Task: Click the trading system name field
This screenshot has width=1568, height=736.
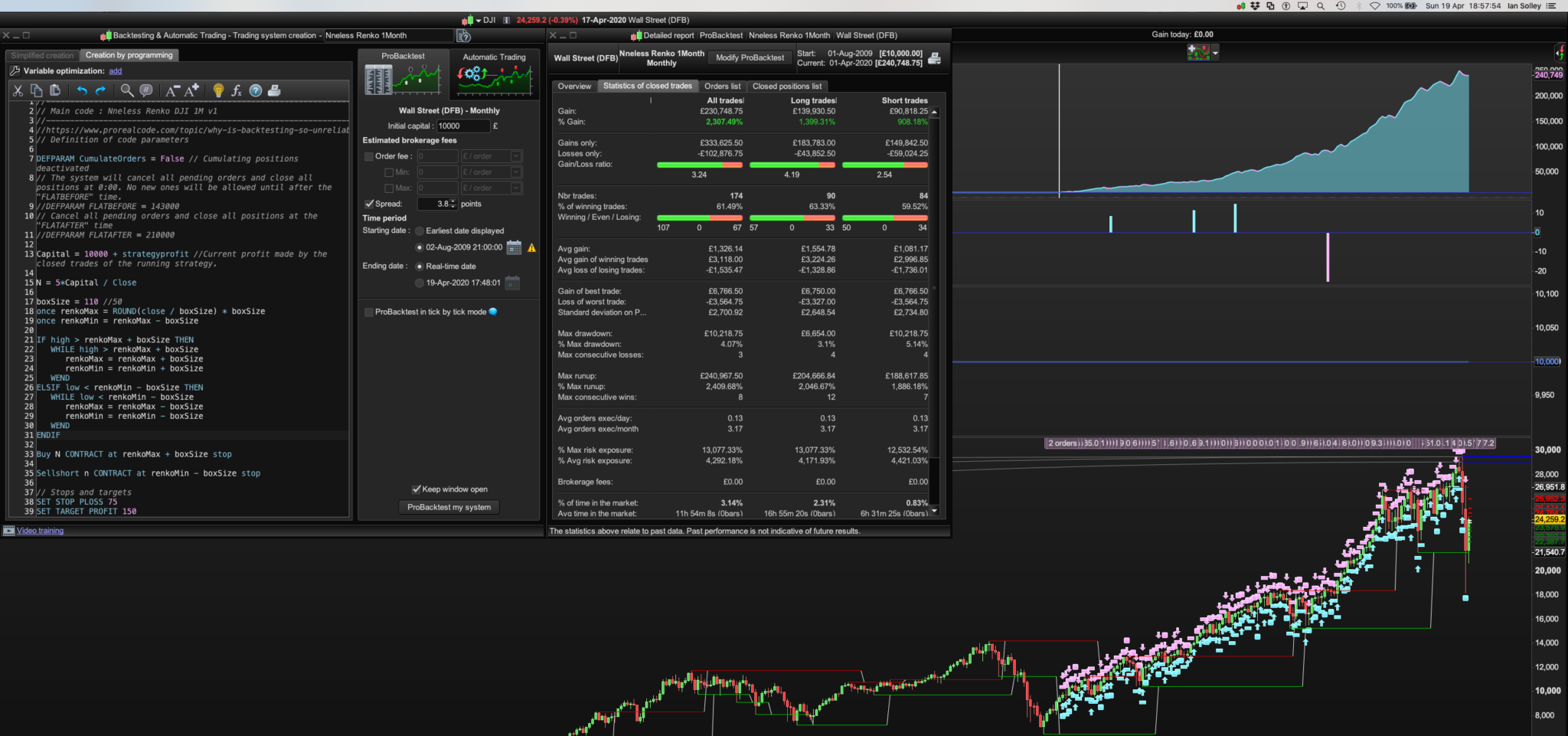Action: (x=388, y=35)
